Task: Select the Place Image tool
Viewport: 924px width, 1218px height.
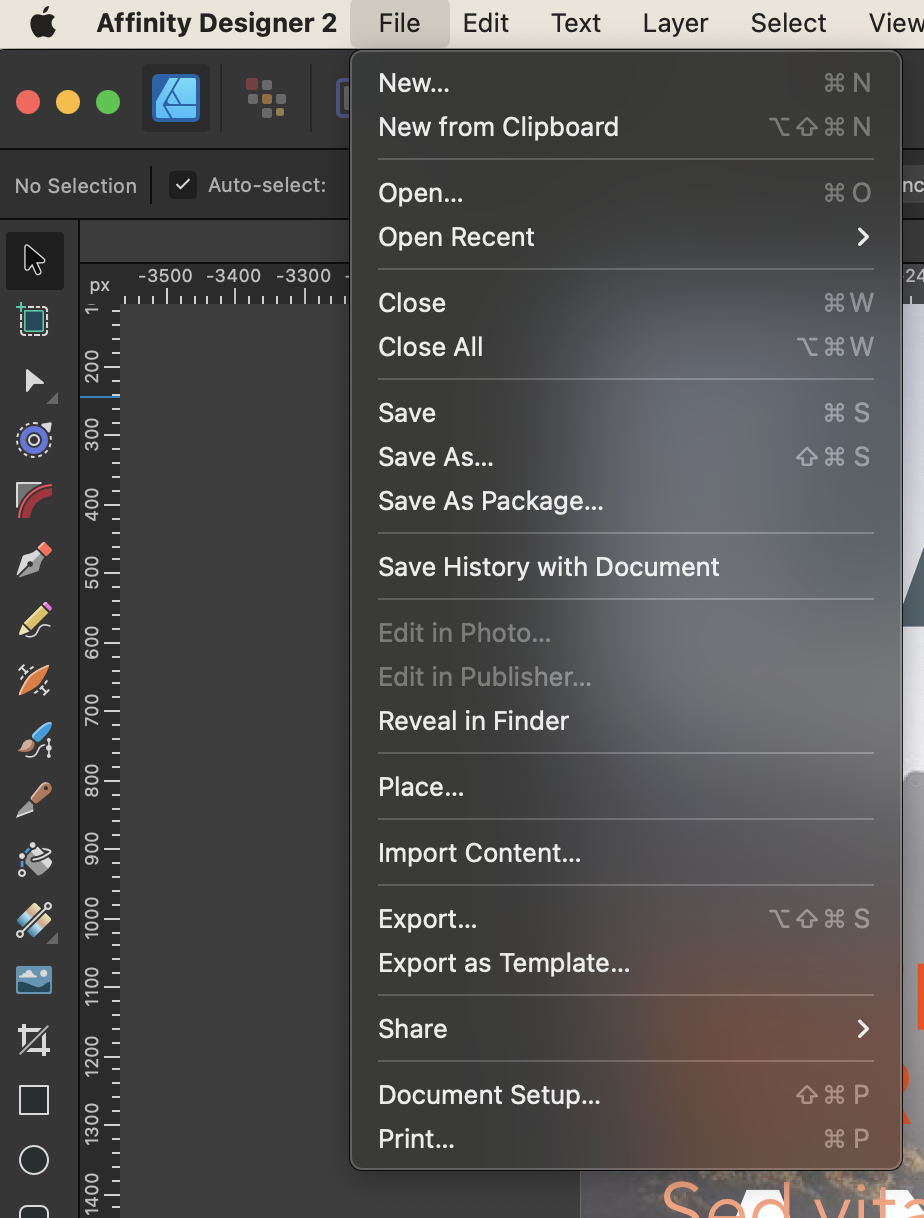Action: coord(34,980)
